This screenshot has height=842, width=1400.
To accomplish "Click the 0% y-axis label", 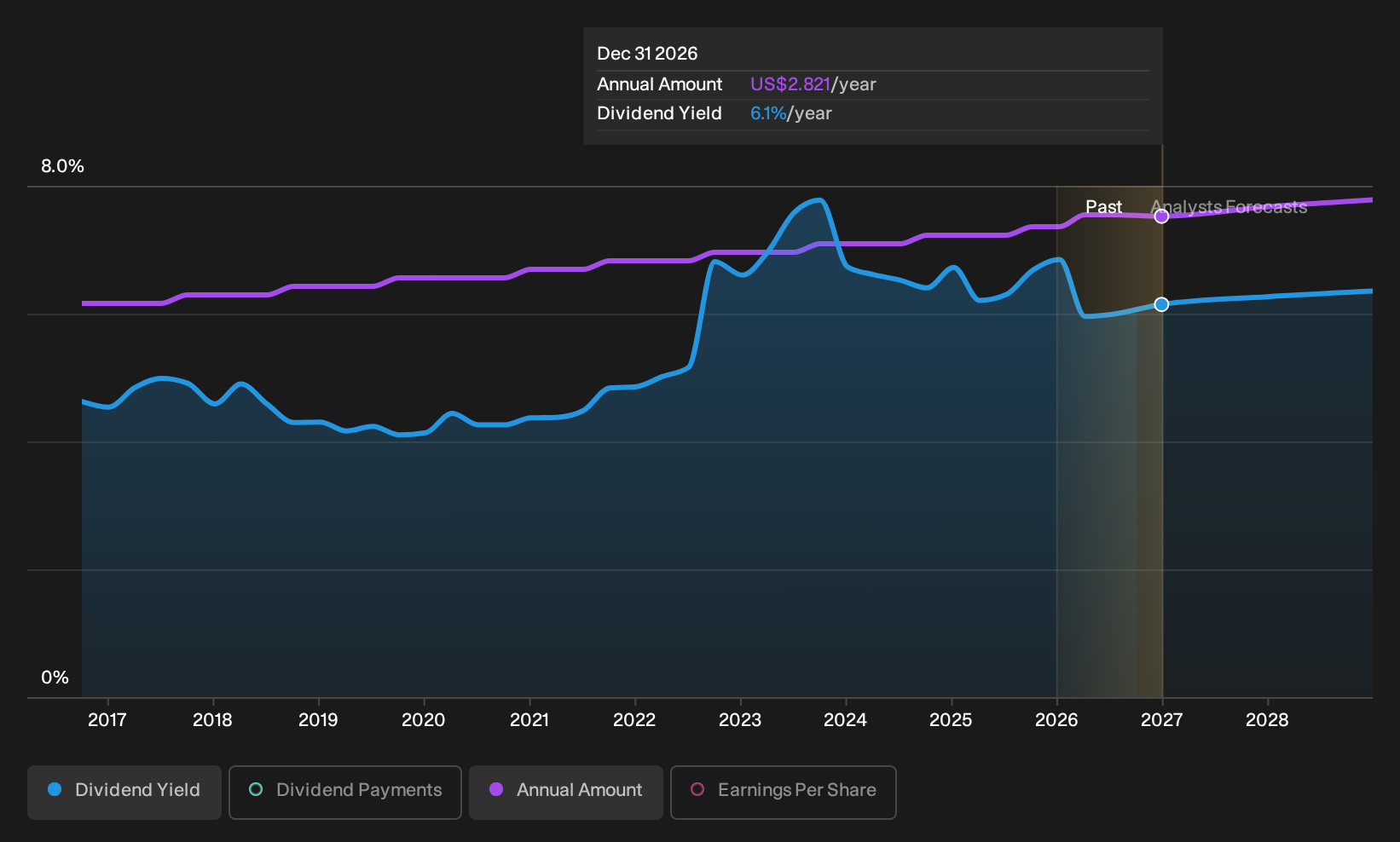I will coord(55,678).
